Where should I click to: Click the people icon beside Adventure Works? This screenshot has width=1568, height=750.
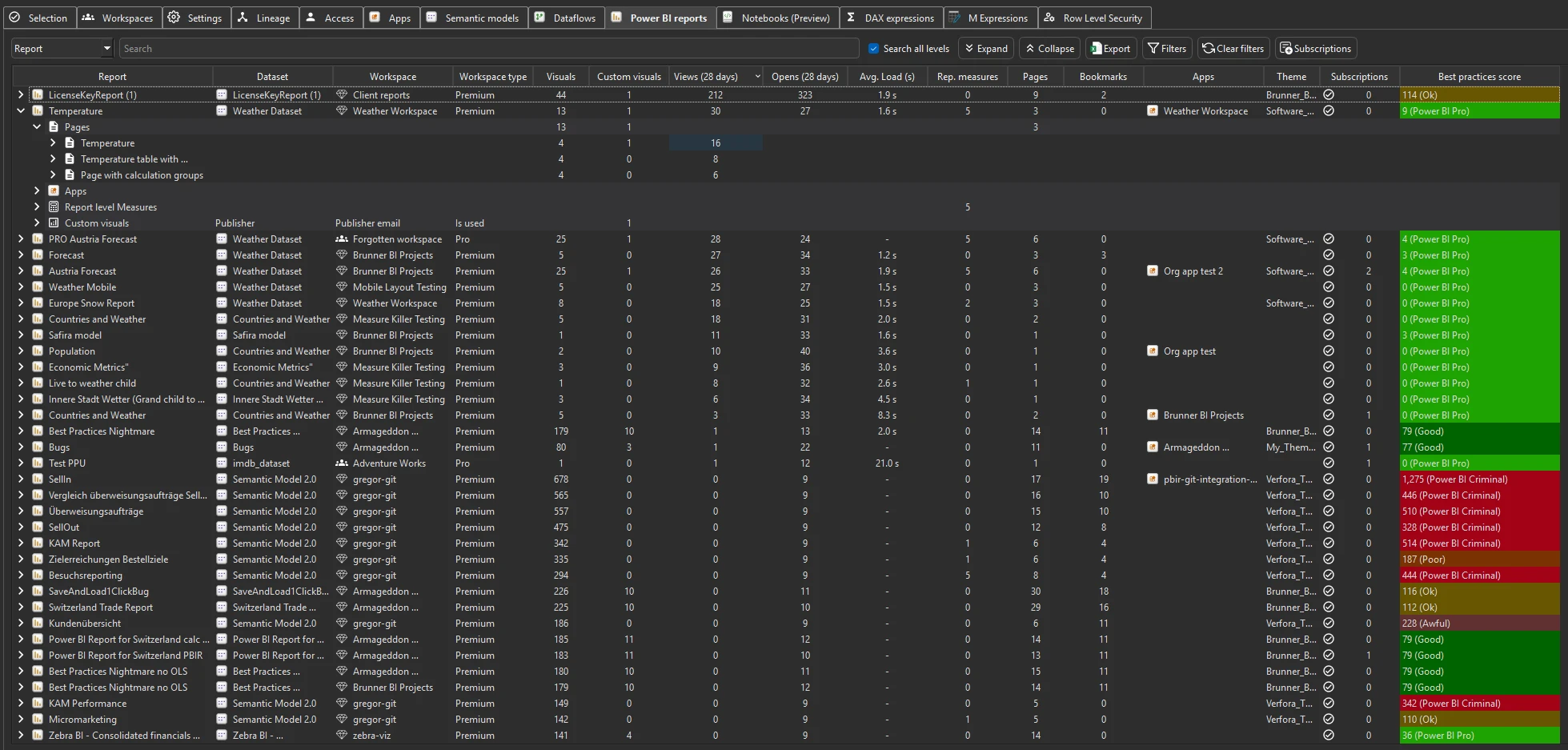point(342,463)
